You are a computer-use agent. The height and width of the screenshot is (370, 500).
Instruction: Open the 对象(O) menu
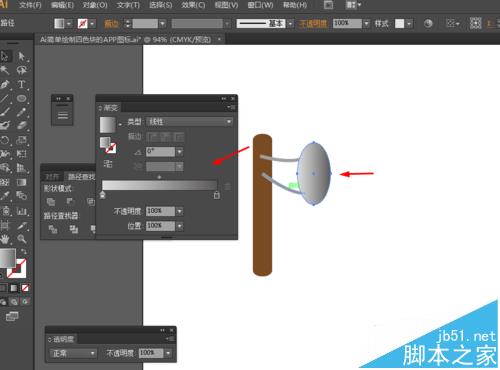(95, 5)
